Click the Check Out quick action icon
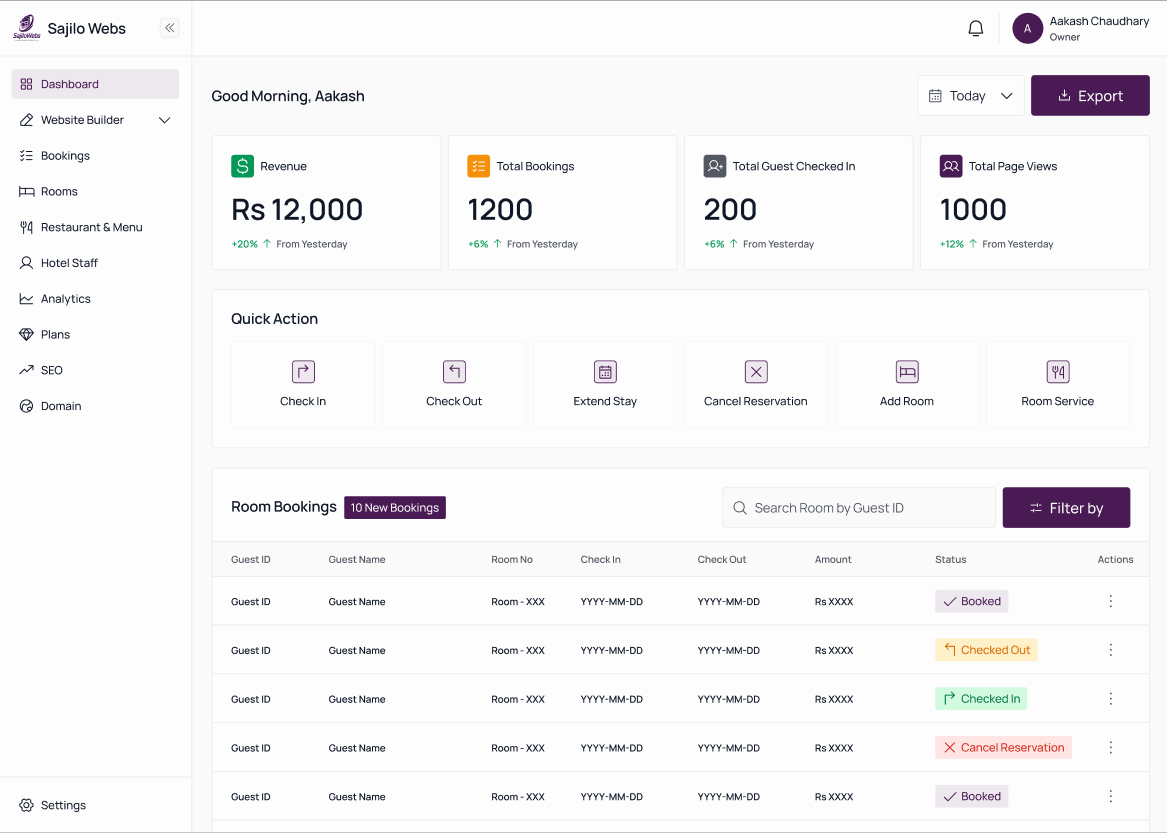Screen dimensions: 1167x833 pos(454,372)
